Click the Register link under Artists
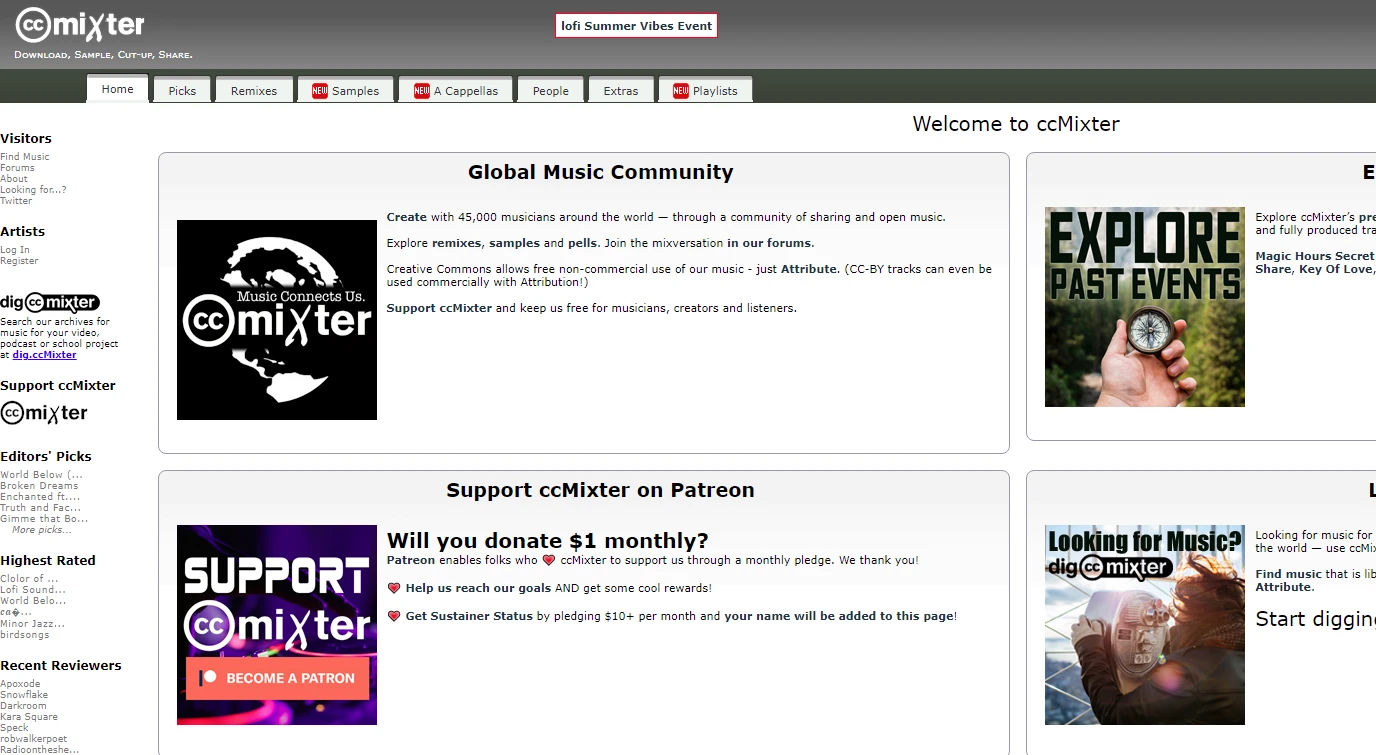Screen dimensions: 1376x755 [19, 261]
